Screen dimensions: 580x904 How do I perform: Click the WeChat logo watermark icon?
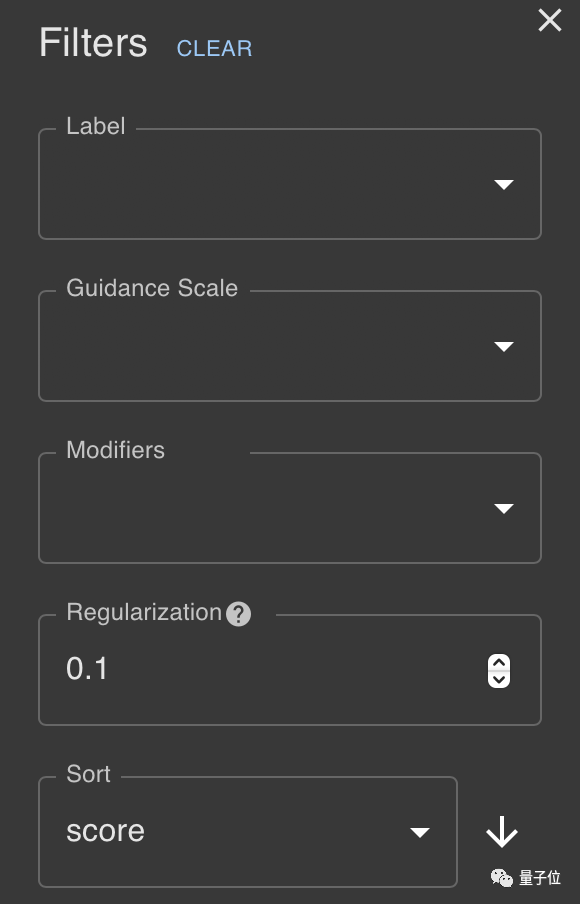pyautogui.click(x=502, y=878)
